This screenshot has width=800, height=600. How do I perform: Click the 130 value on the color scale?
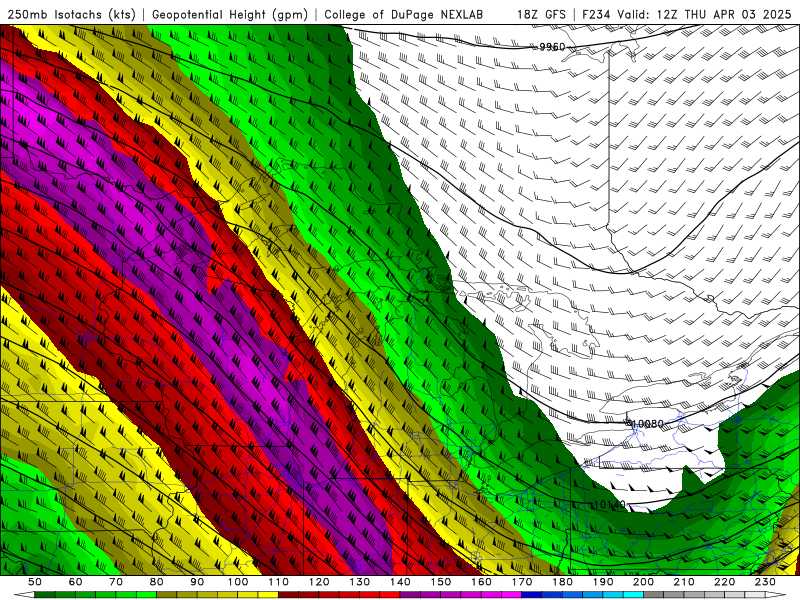[x=360, y=582]
